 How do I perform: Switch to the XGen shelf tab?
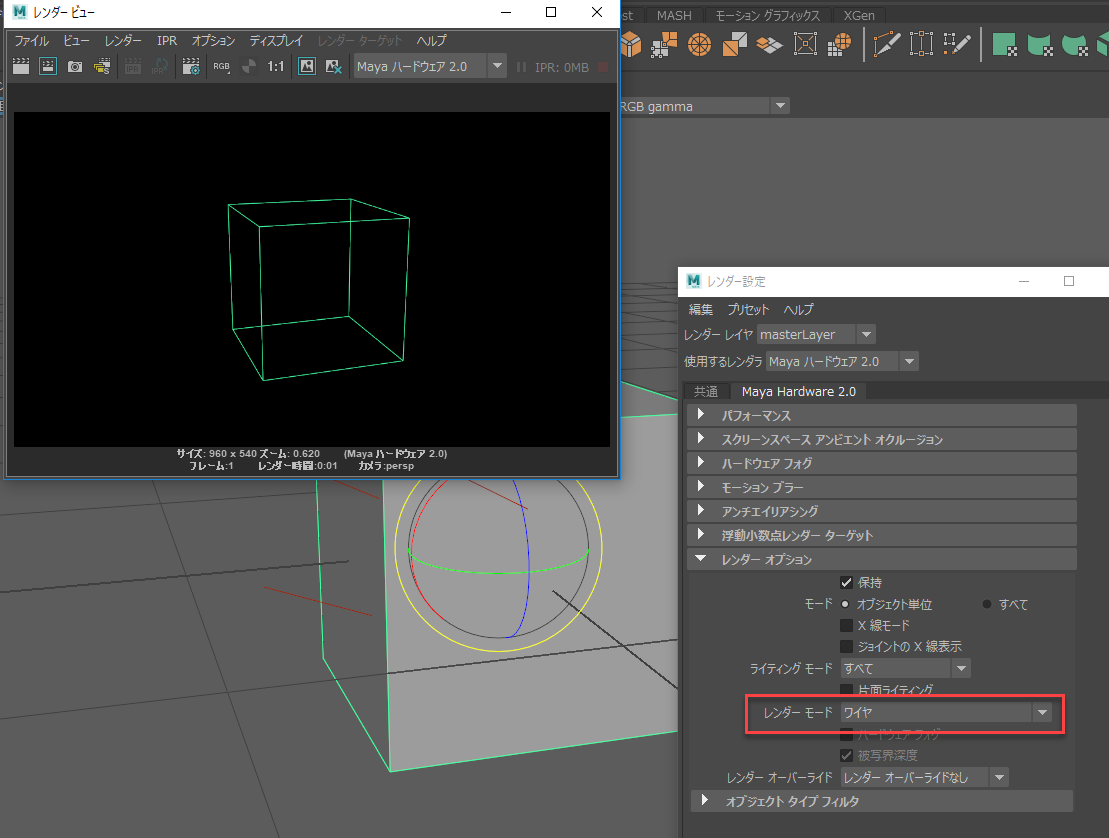tap(859, 16)
